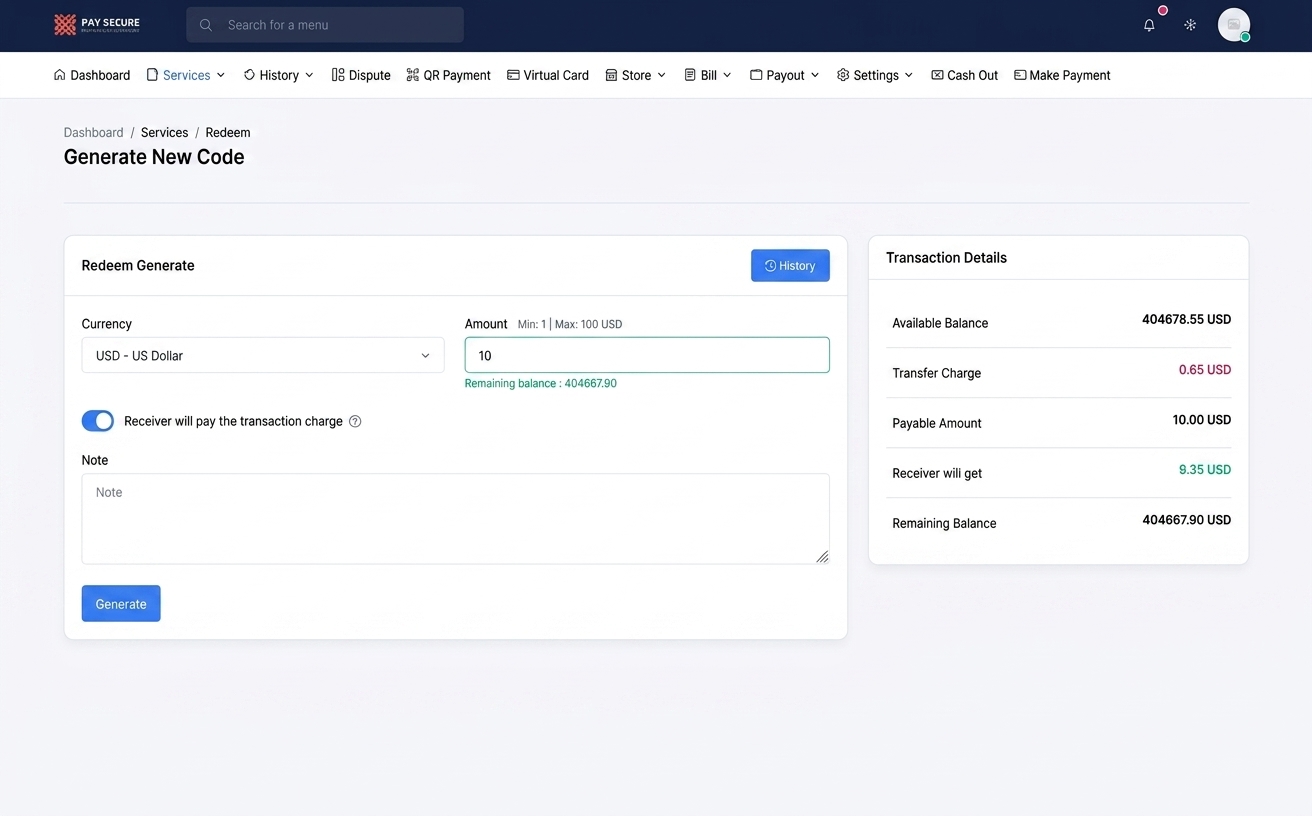
Task: Click the Pay Secure logo
Action: (x=97, y=25)
